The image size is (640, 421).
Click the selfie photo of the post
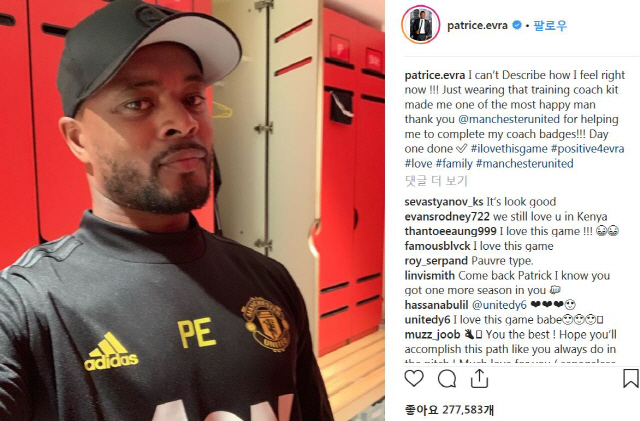192,210
